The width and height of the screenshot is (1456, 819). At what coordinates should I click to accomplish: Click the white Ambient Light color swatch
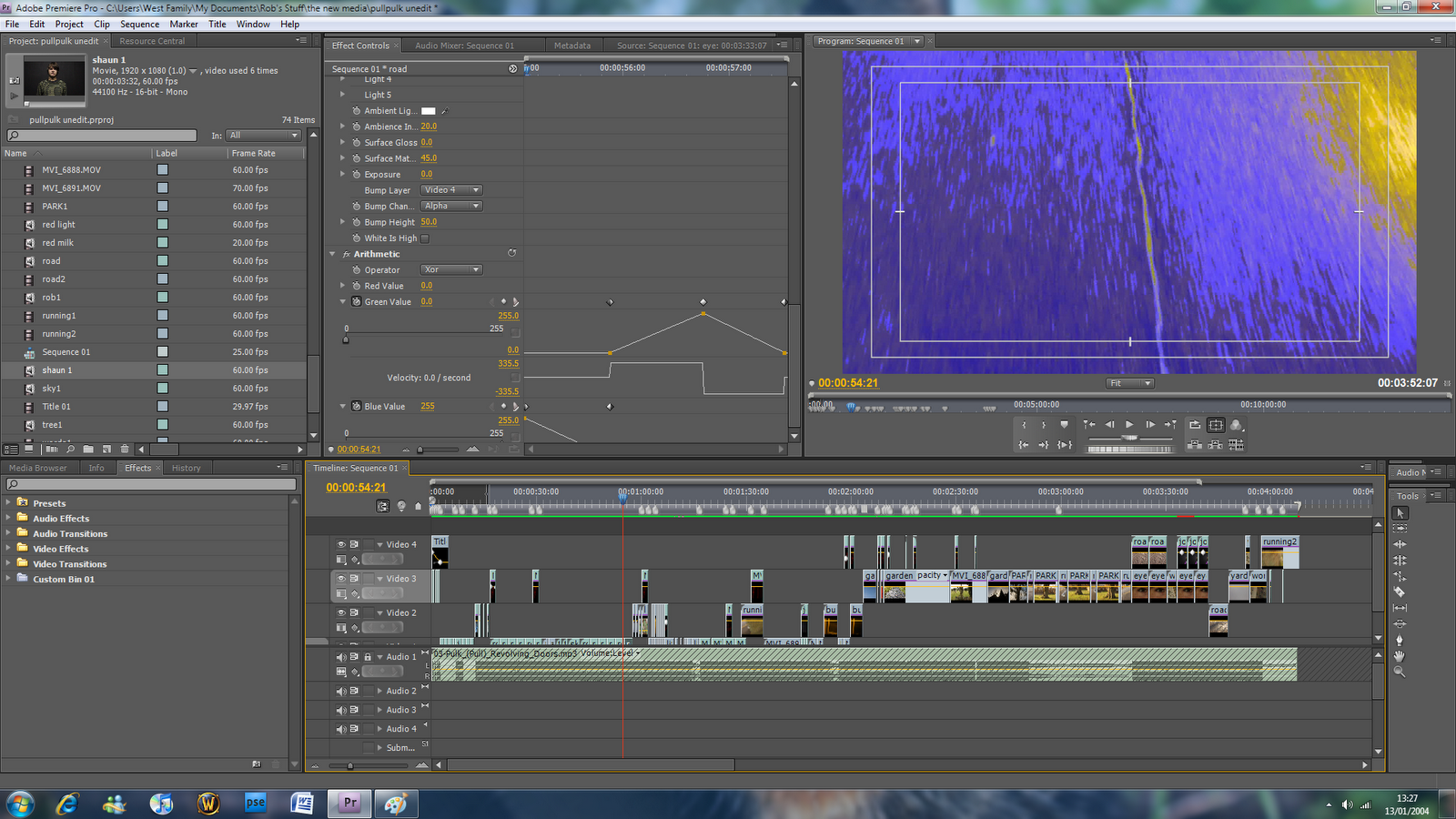pos(430,110)
